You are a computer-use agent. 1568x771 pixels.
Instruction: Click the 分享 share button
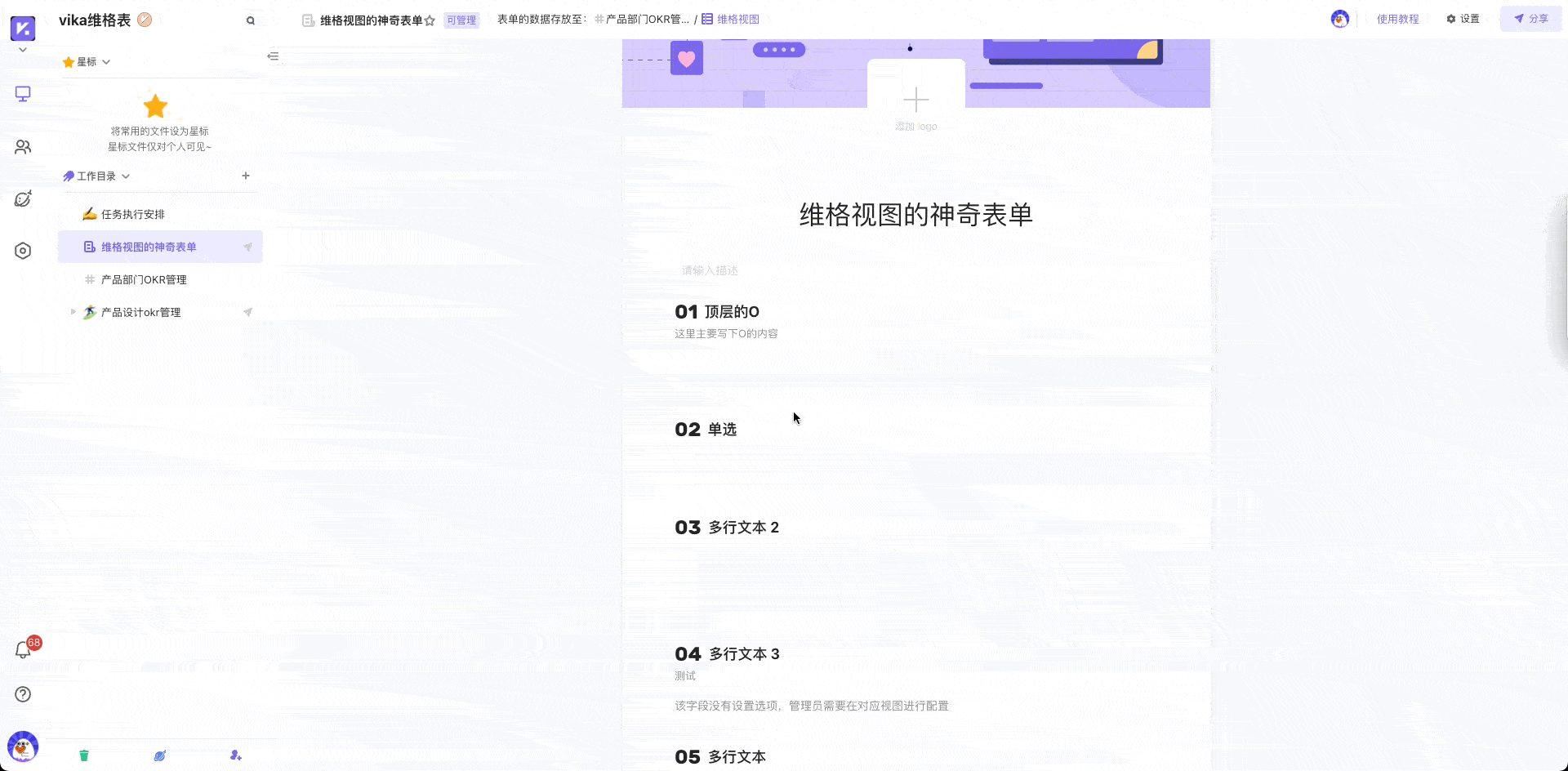[x=1531, y=19]
